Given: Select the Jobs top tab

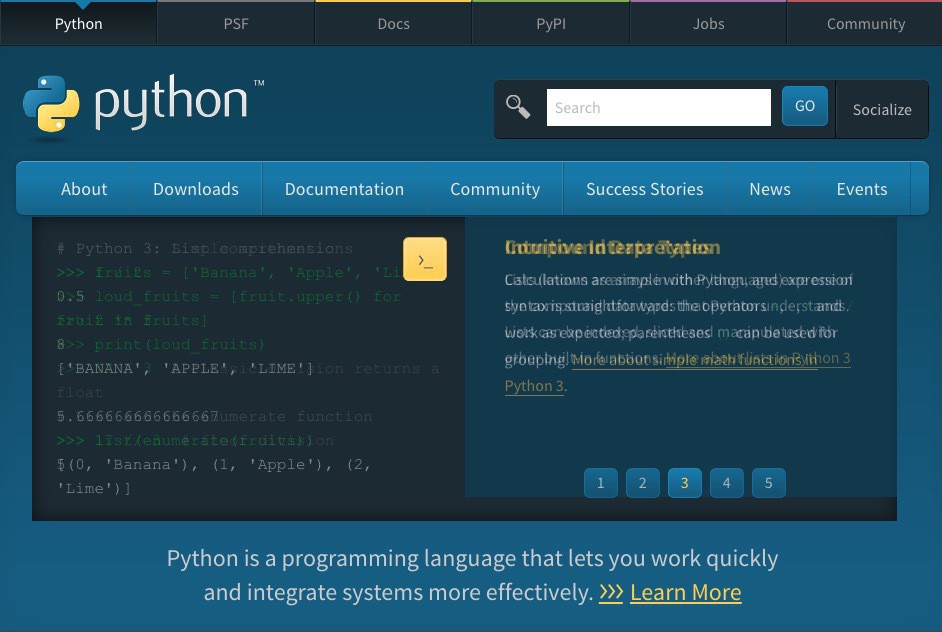Looking at the screenshot, I should [708, 24].
